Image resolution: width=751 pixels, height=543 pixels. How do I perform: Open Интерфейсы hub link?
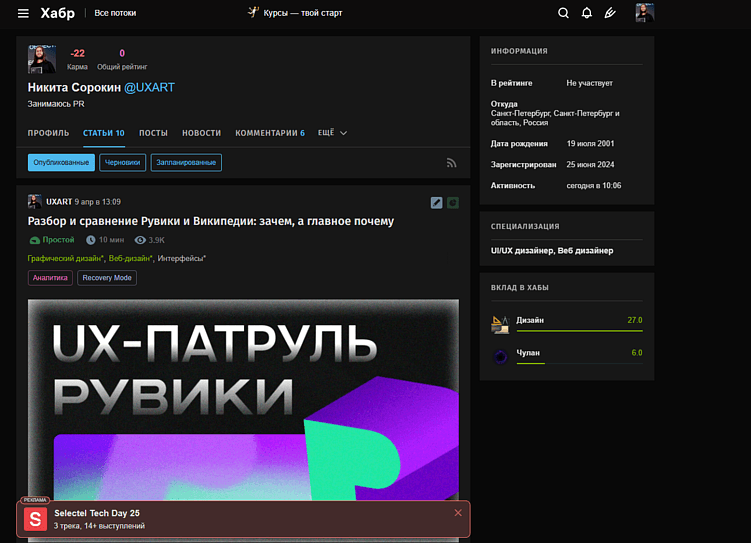point(182,259)
